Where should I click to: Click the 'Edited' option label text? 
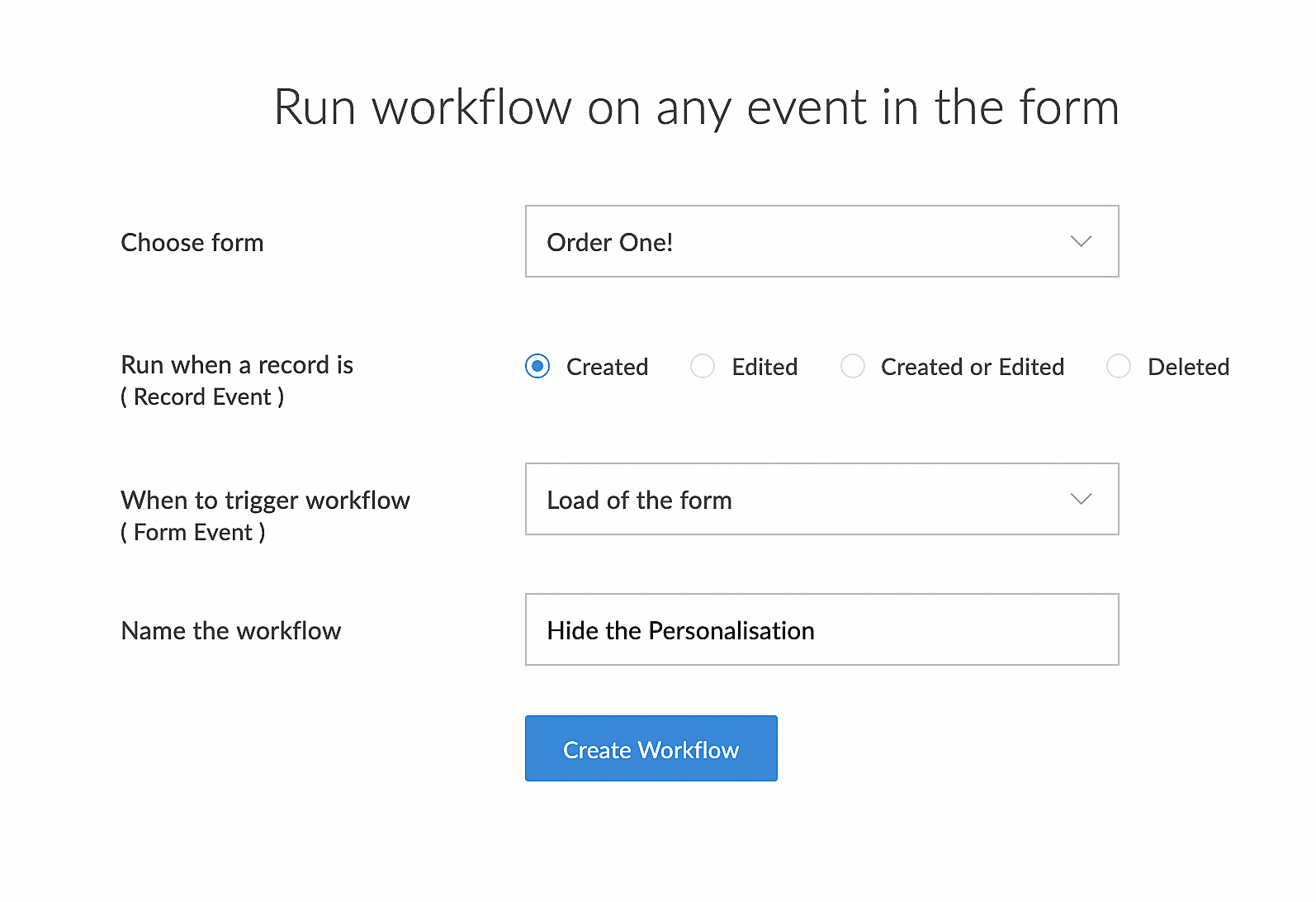coord(765,367)
